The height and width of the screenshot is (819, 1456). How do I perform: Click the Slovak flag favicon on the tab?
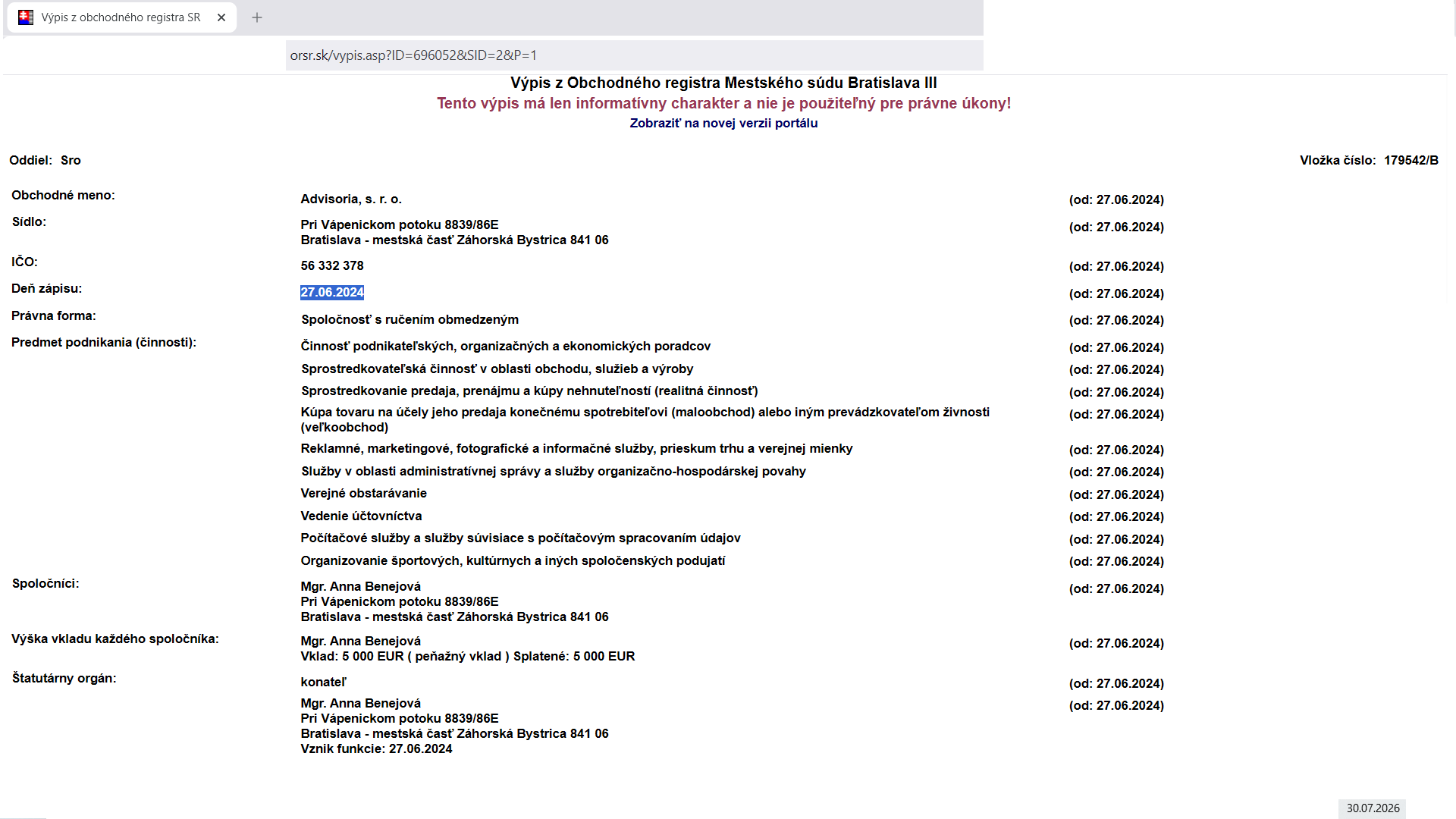coord(26,17)
